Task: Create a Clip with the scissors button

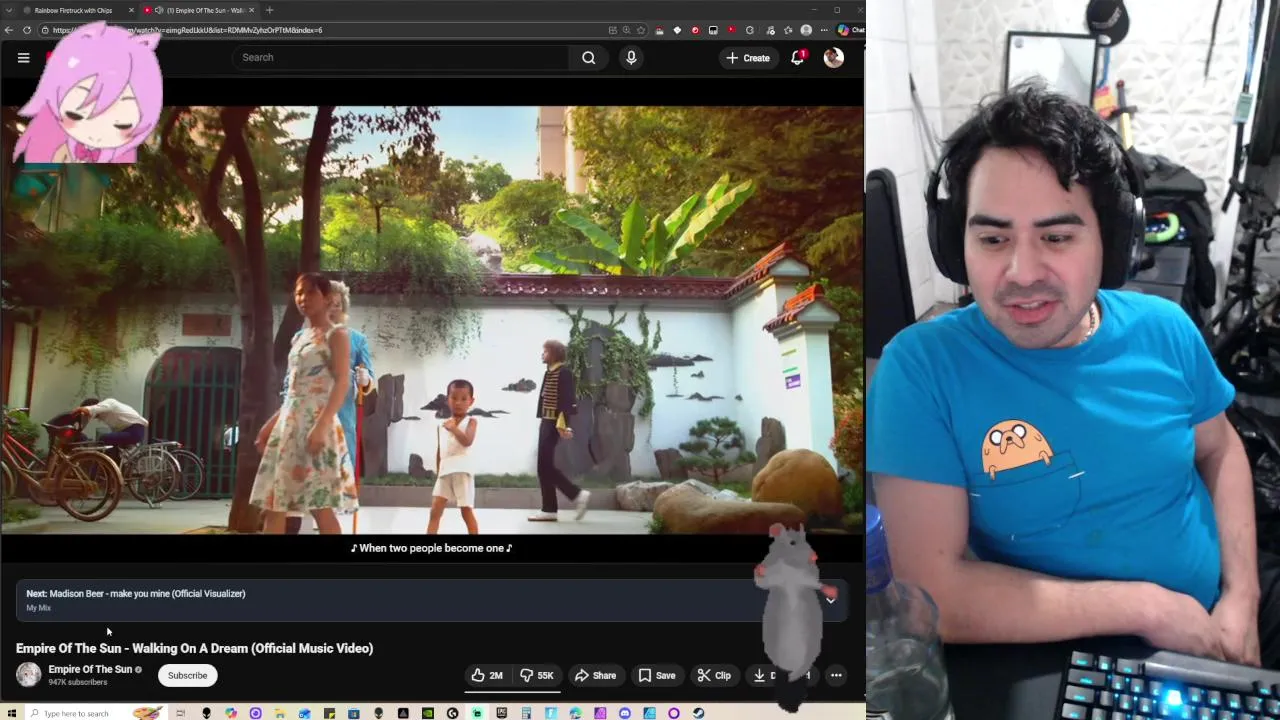Action: point(714,675)
